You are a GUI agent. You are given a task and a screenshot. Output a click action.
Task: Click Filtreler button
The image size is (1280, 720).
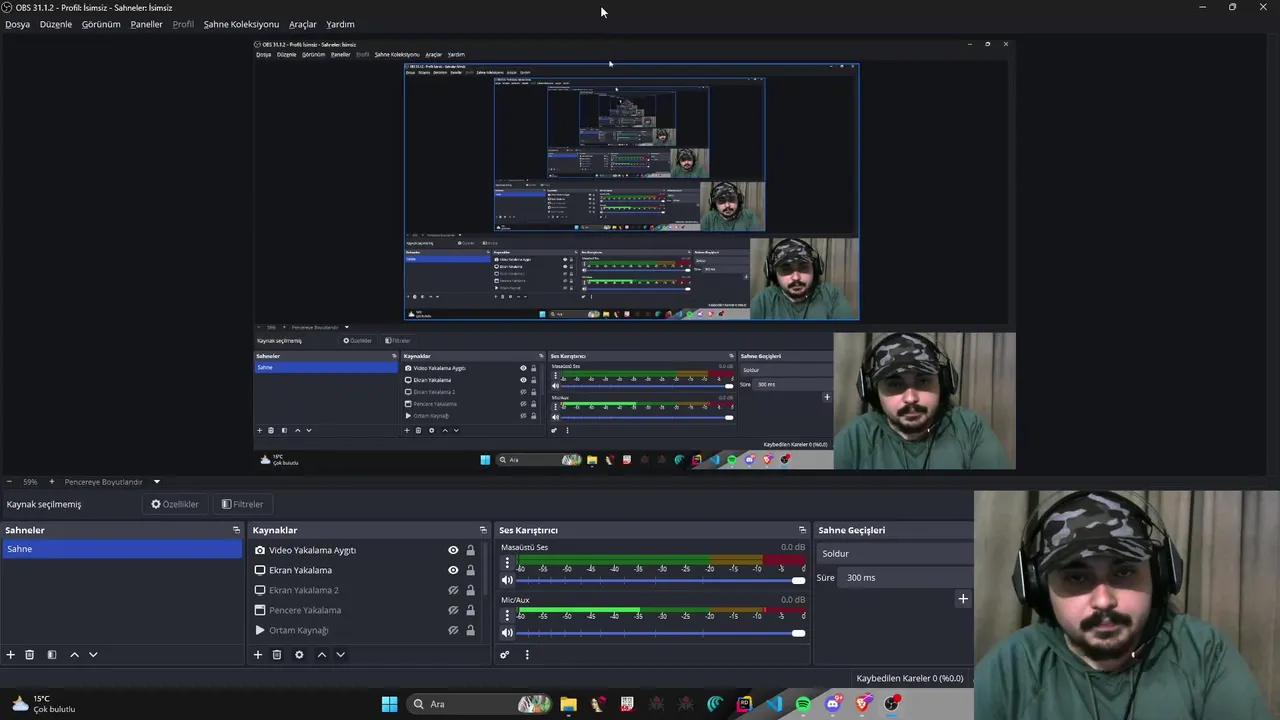[242, 505]
